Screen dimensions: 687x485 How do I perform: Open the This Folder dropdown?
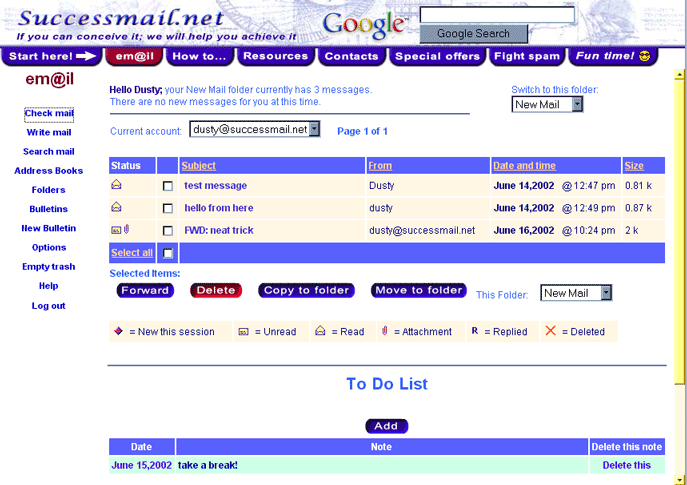pyautogui.click(x=576, y=293)
